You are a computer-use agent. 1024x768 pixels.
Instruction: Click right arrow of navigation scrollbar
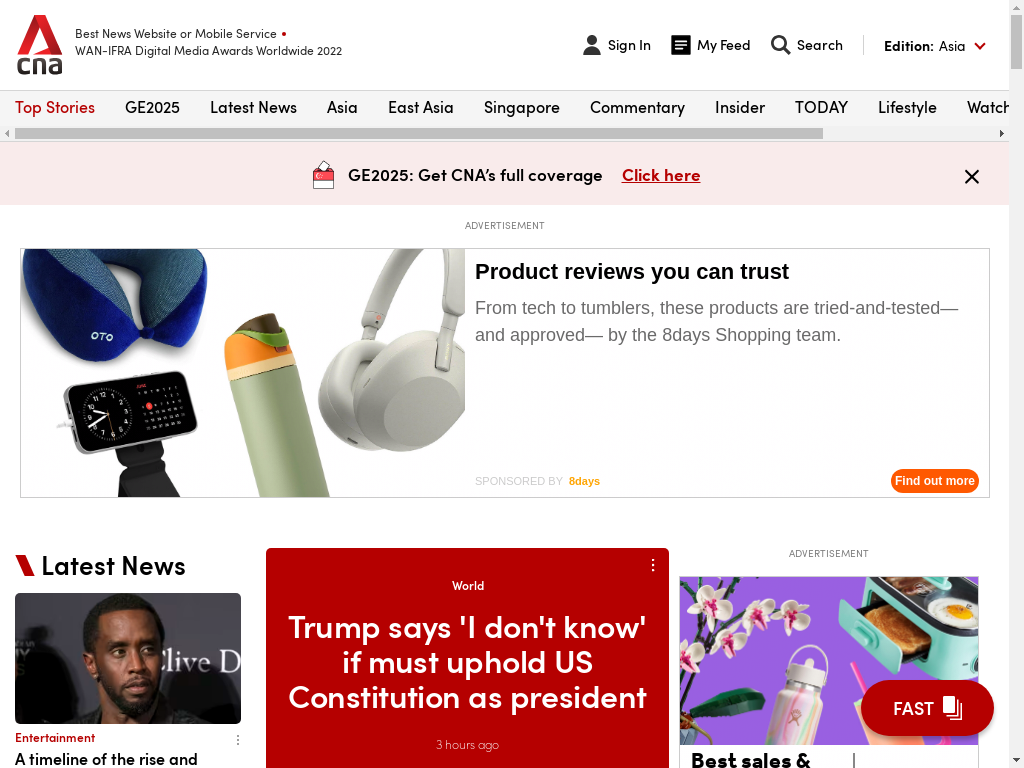(x=1002, y=133)
